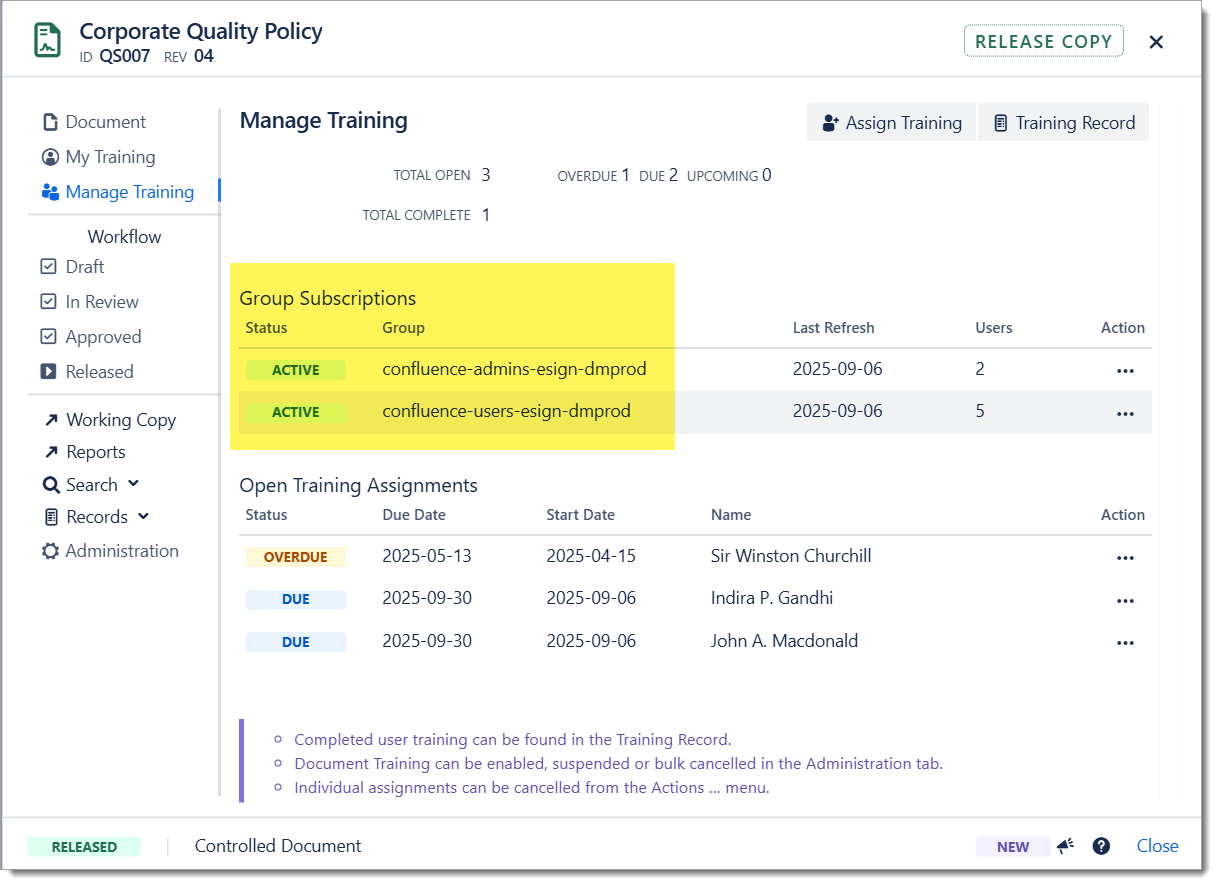Viewport: 1217px width, 885px height.
Task: Open the Training Record button
Action: [x=1063, y=123]
